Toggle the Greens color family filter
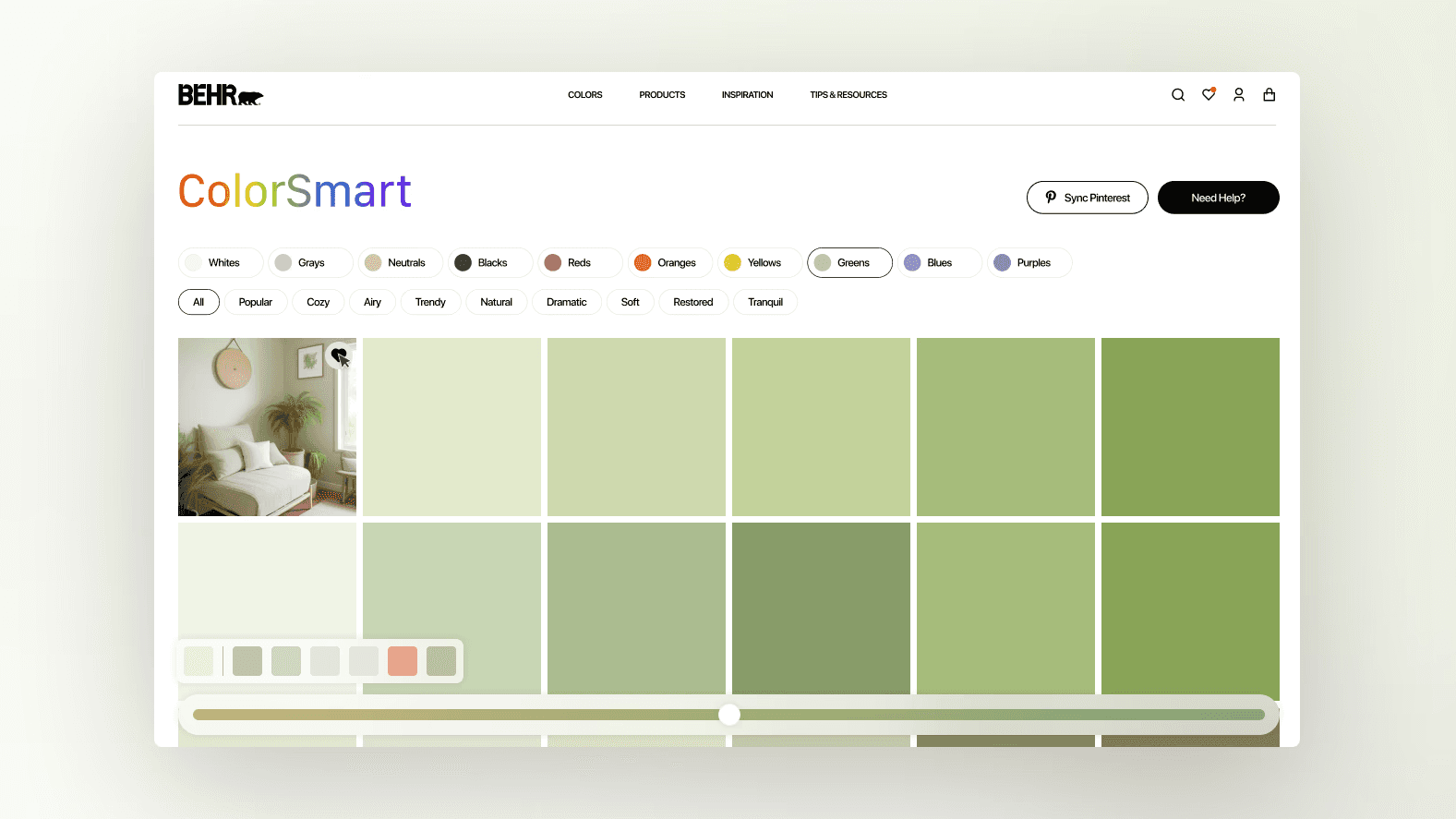Viewport: 1456px width, 819px height. click(849, 263)
